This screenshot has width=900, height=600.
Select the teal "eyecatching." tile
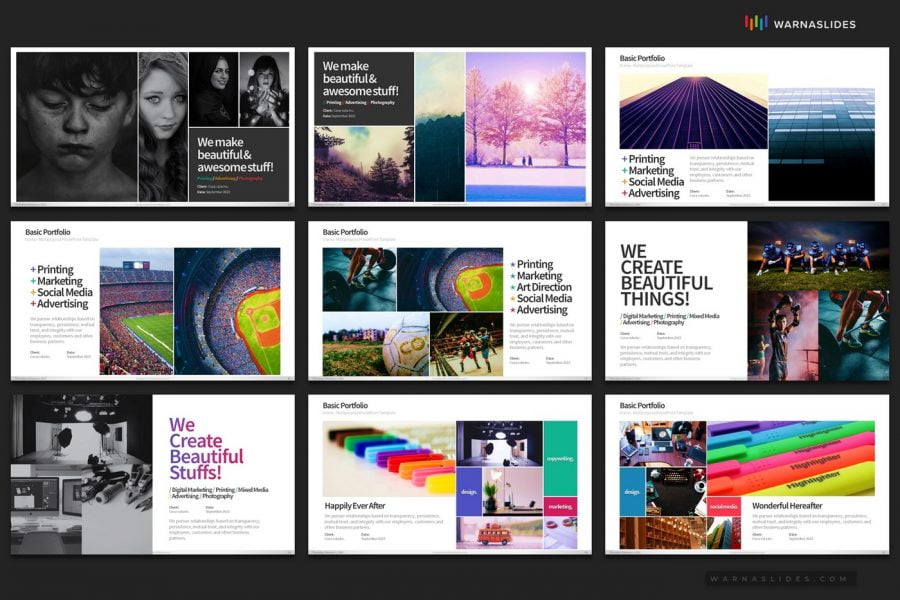[x=560, y=458]
